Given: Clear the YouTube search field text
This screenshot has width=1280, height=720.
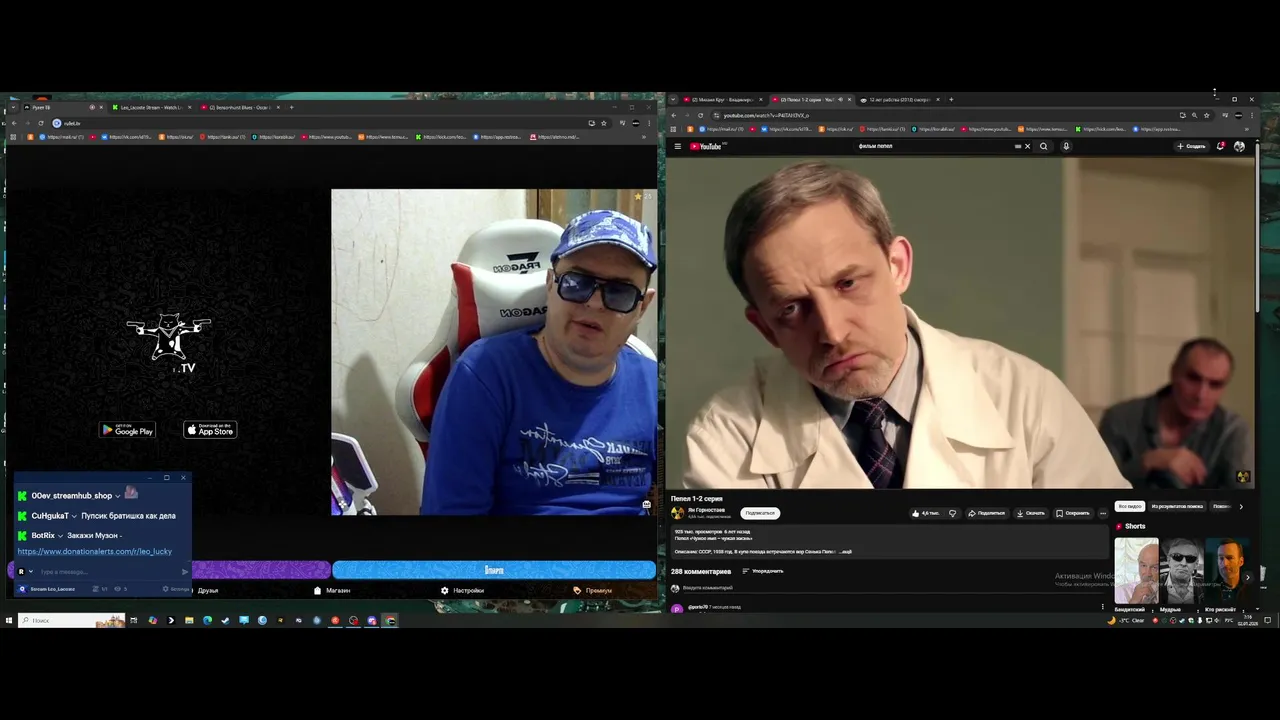Looking at the screenshot, I should (1027, 146).
